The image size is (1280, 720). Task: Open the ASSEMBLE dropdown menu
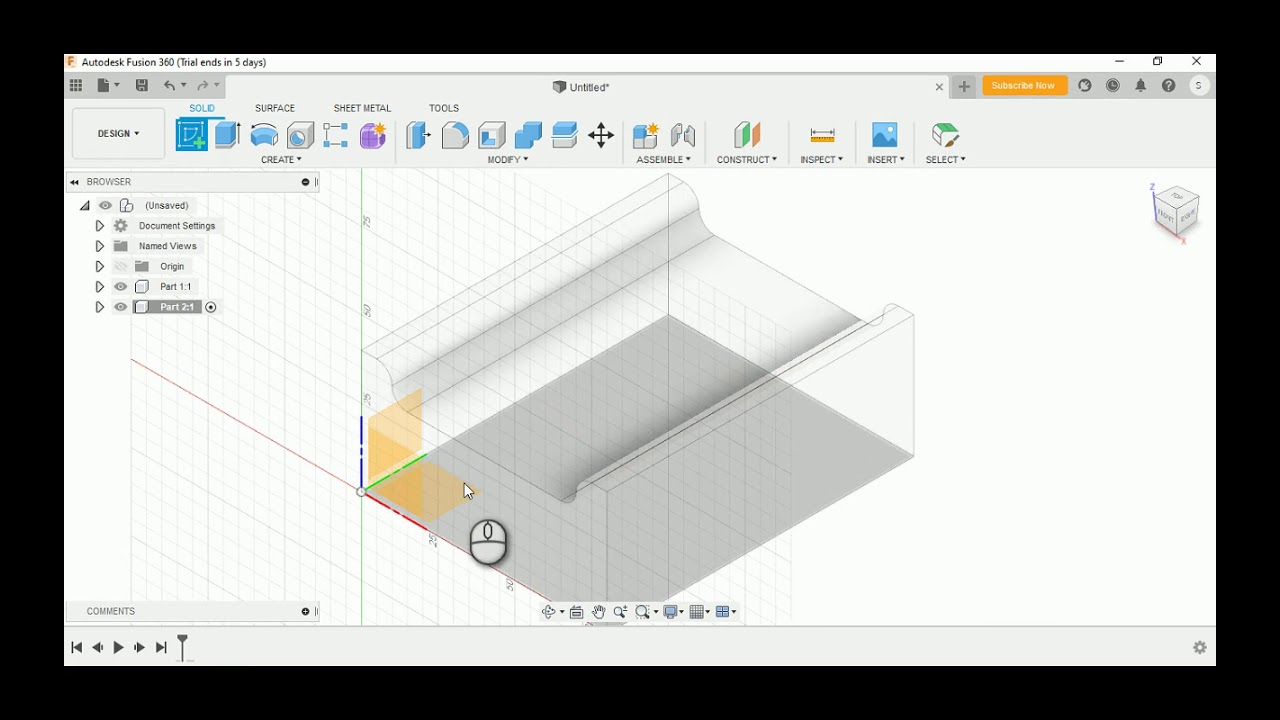click(664, 160)
